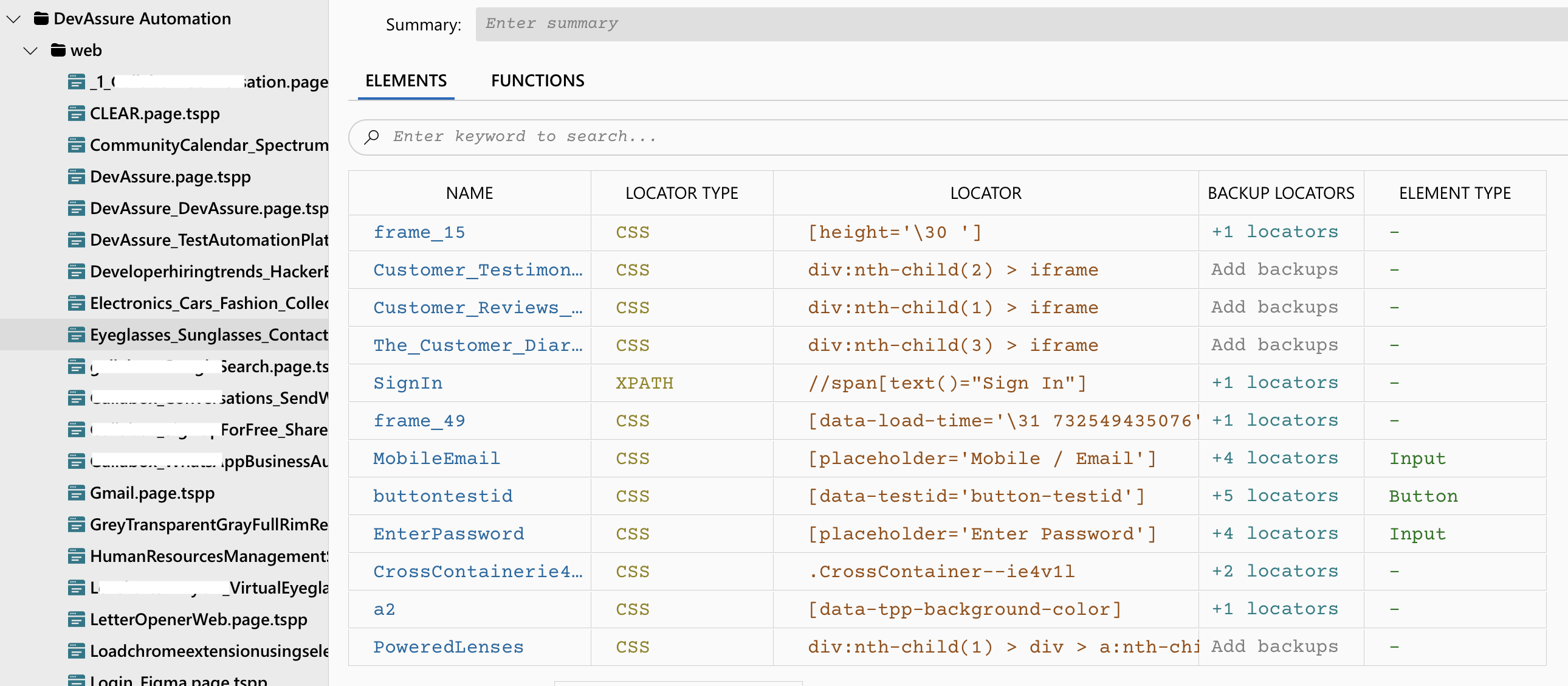Collapse the web folder
The image size is (1568, 686).
(x=30, y=50)
